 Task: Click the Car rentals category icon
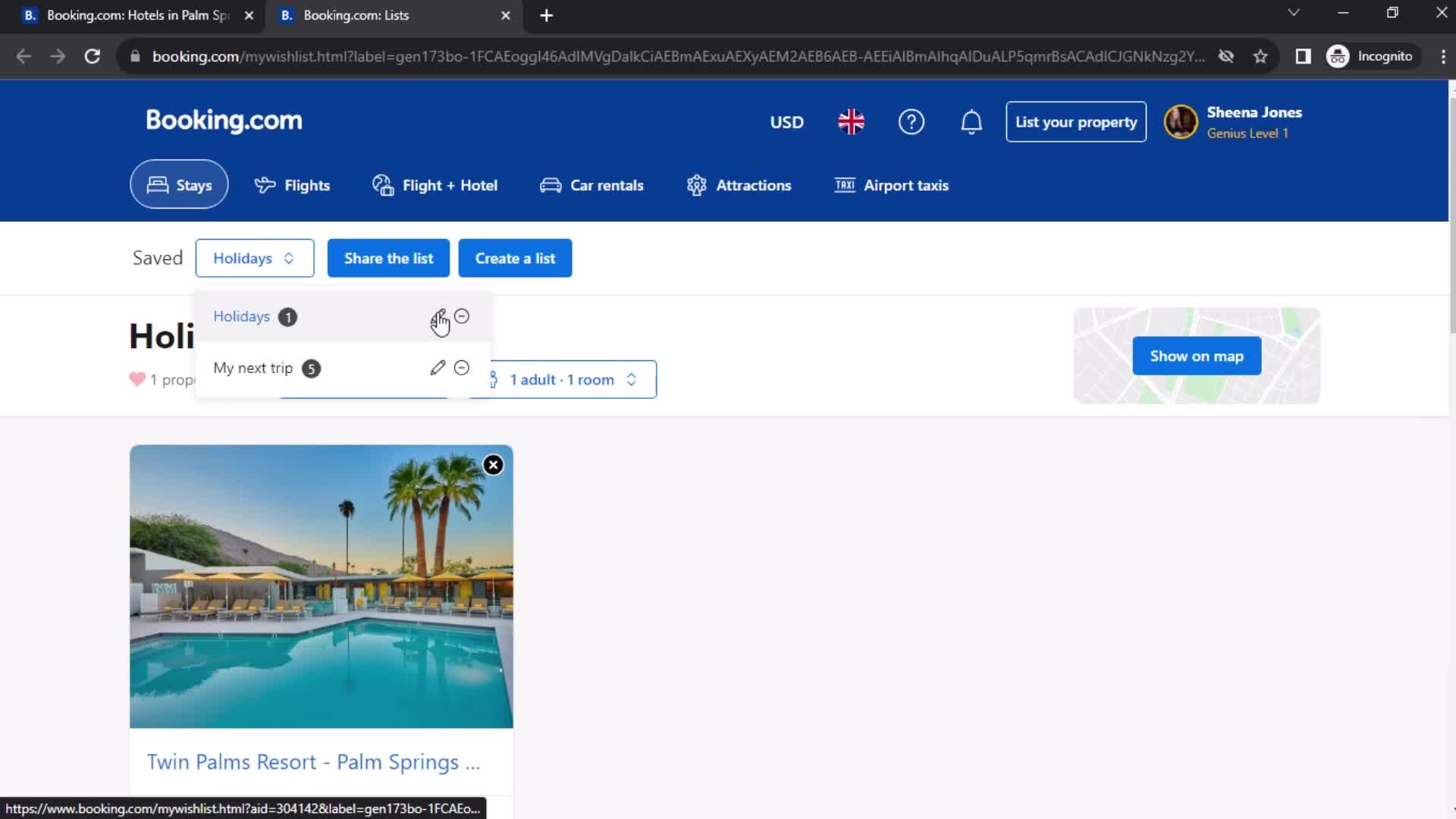(x=550, y=185)
